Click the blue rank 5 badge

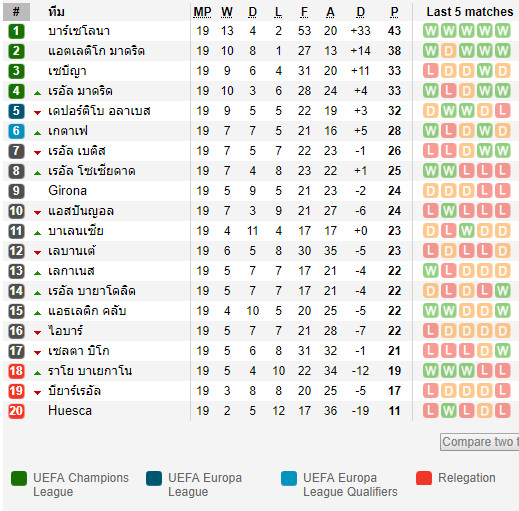(x=16, y=111)
